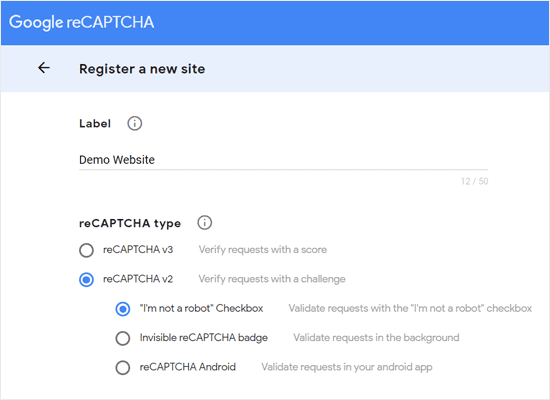Viewport: 550px width, 400px height.
Task: Select the reCAPTCHA v2 radio button
Action: tap(86, 280)
